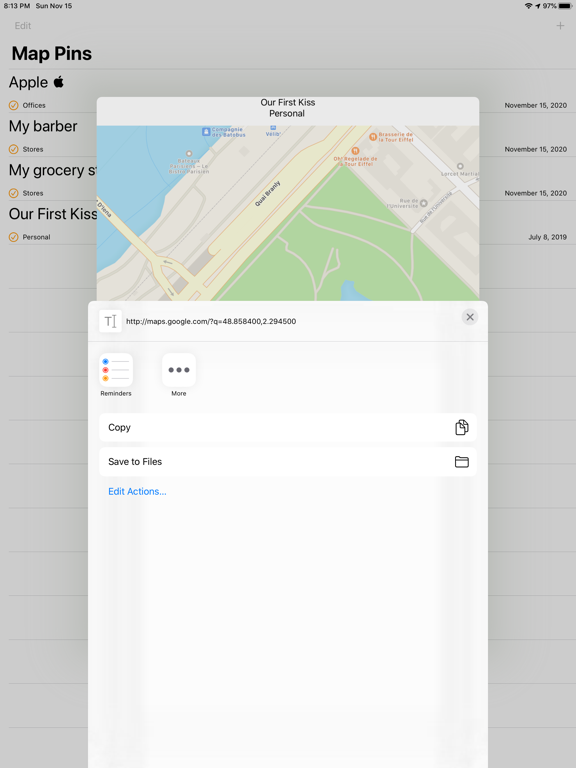The height and width of the screenshot is (768, 576).
Task: Tap the Lorcet Martial map marker
Action: pyautogui.click(x=460, y=166)
